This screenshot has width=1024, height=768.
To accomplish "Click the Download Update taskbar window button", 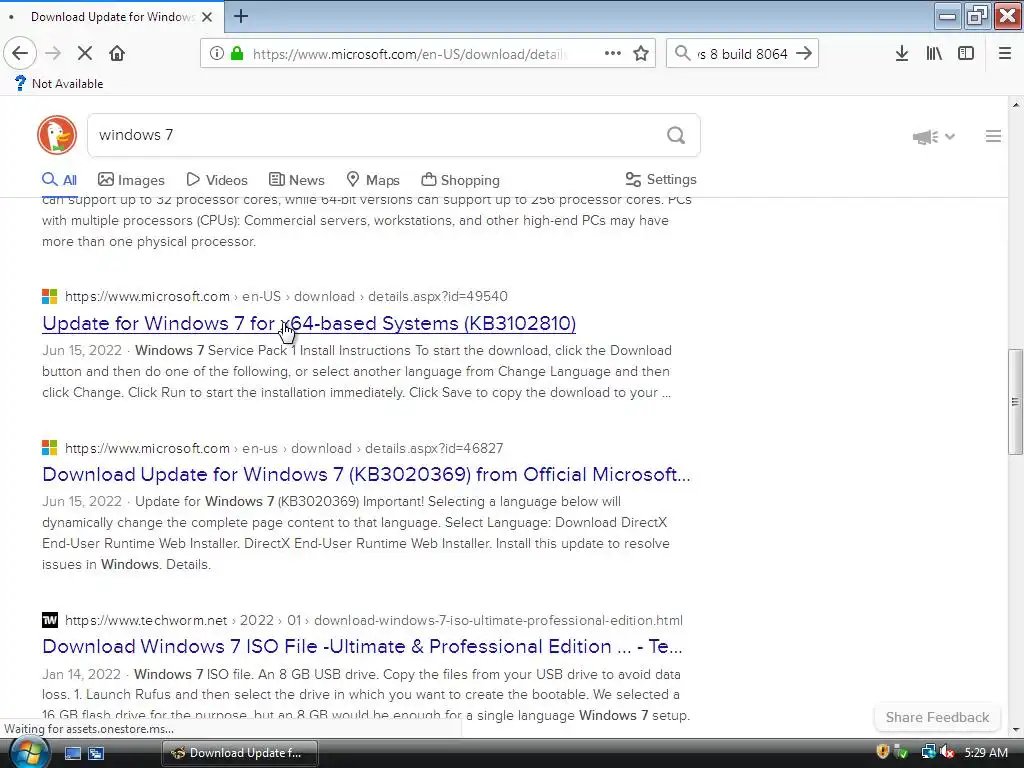I will (x=240, y=753).
